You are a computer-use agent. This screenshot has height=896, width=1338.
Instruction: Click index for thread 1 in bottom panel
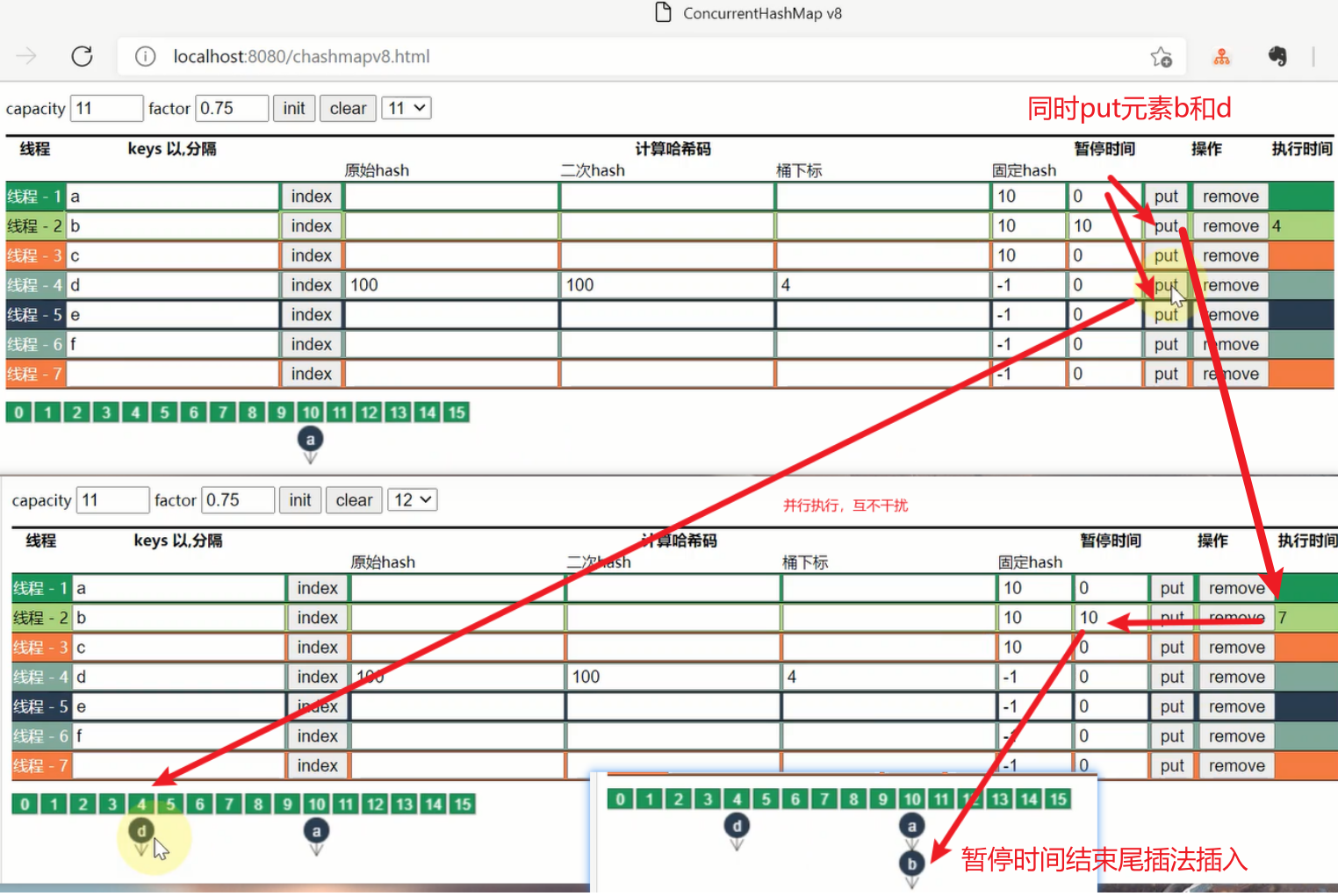pos(318,588)
